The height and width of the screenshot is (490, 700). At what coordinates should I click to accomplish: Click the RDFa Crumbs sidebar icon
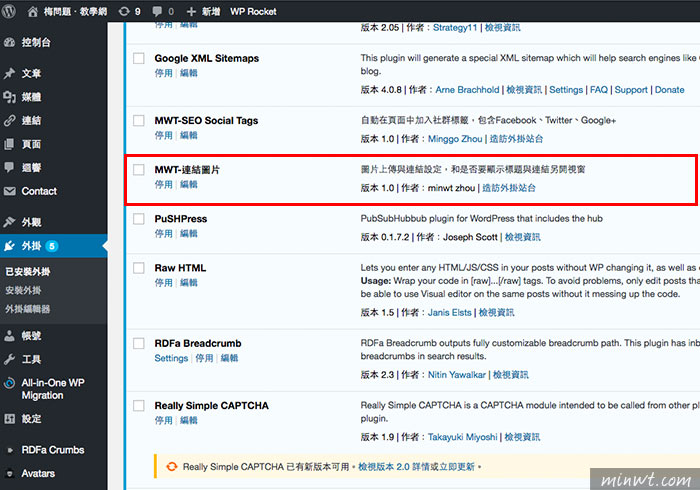point(10,450)
